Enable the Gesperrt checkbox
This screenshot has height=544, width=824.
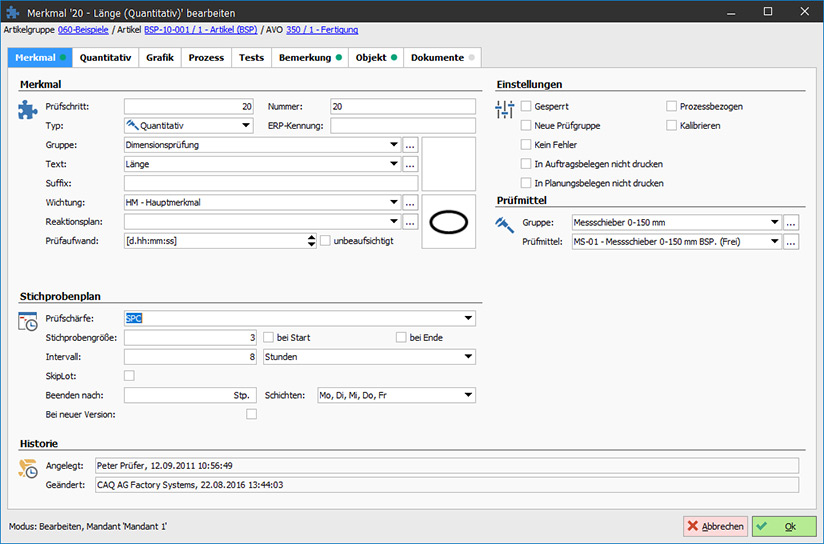(x=526, y=106)
